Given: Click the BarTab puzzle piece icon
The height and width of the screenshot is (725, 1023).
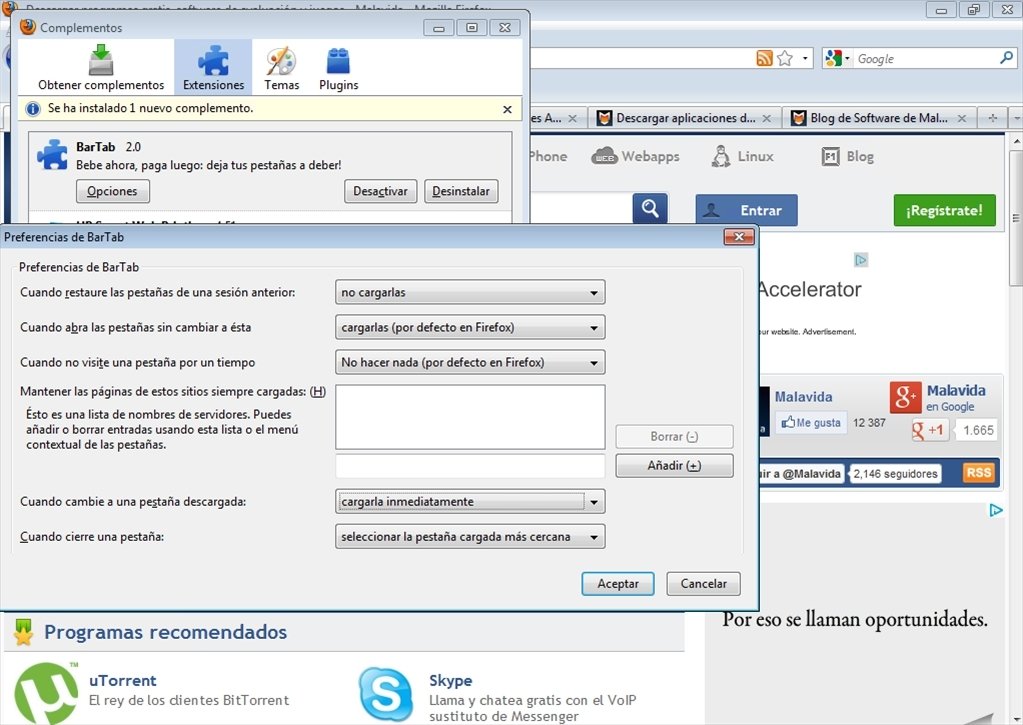Looking at the screenshot, I should (52, 155).
